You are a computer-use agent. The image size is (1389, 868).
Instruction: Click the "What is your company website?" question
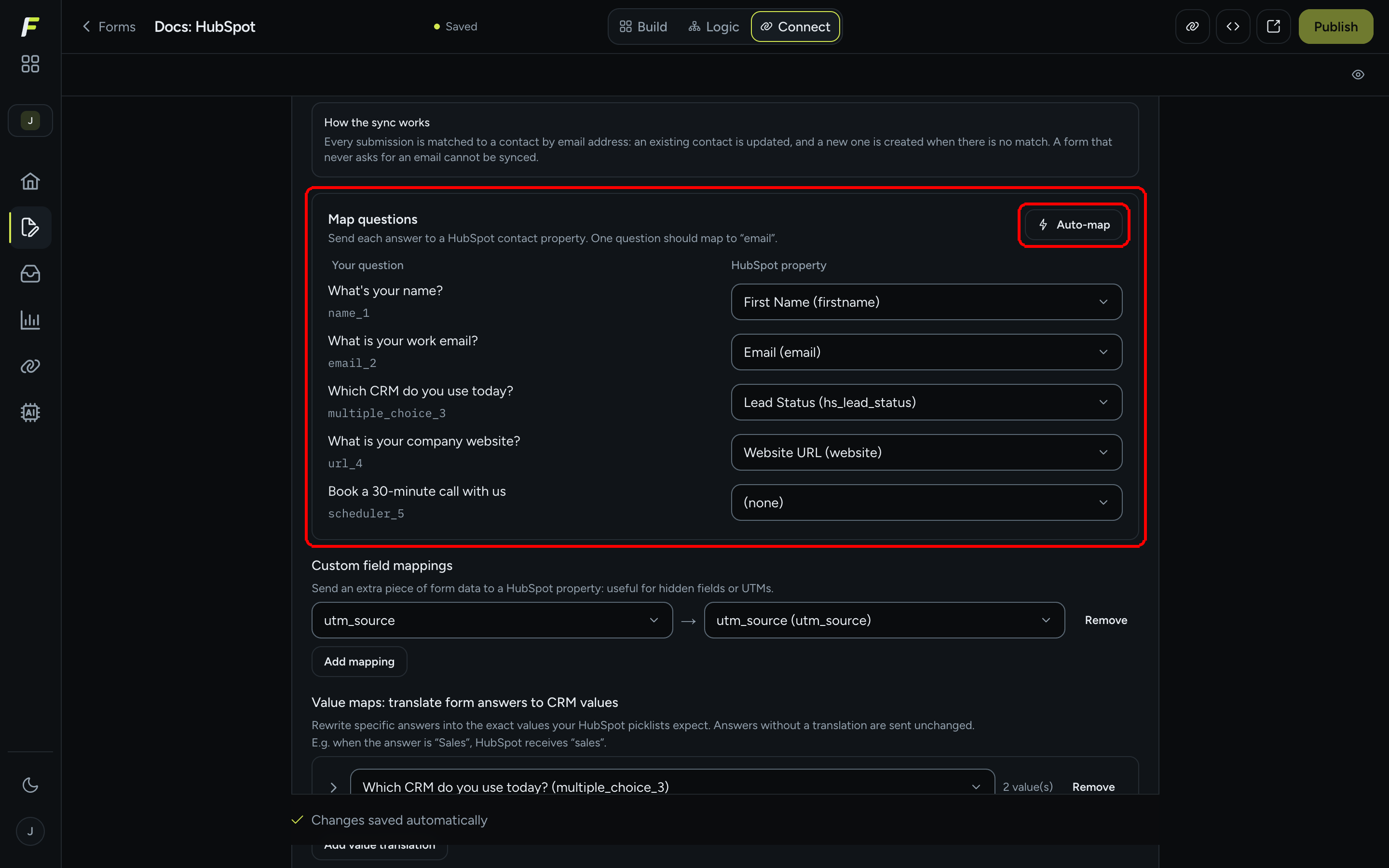pyautogui.click(x=423, y=441)
